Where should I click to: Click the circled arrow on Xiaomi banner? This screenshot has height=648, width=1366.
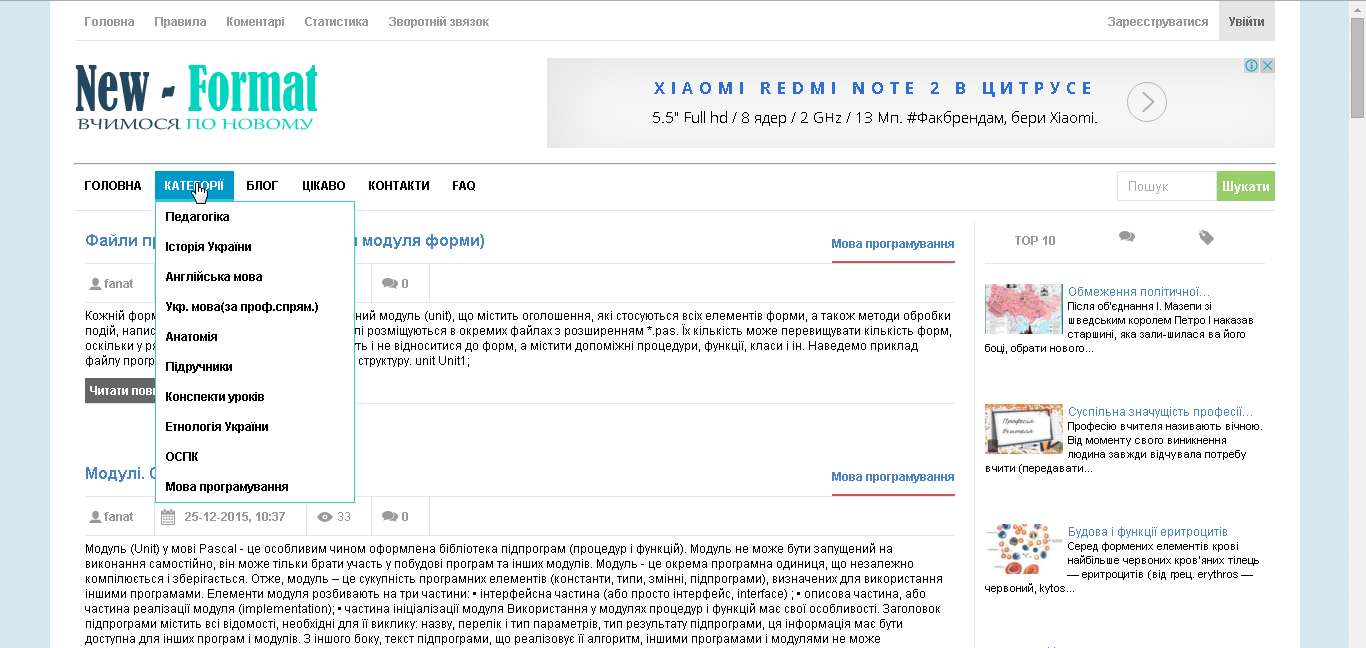point(1147,102)
